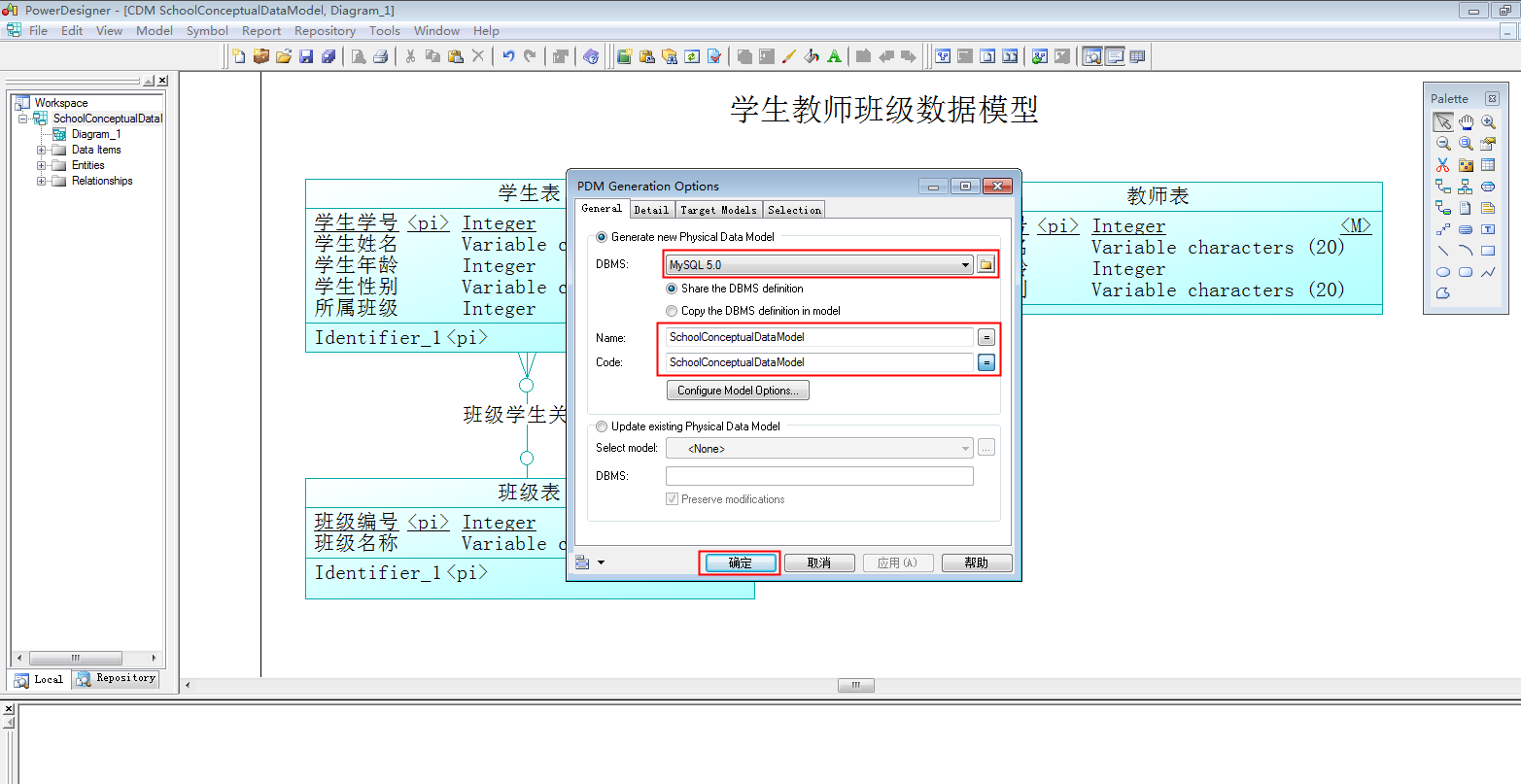Screen dimensions: 1521x784
Task: Select Update existing Physical Data Model radio
Action: [603, 426]
